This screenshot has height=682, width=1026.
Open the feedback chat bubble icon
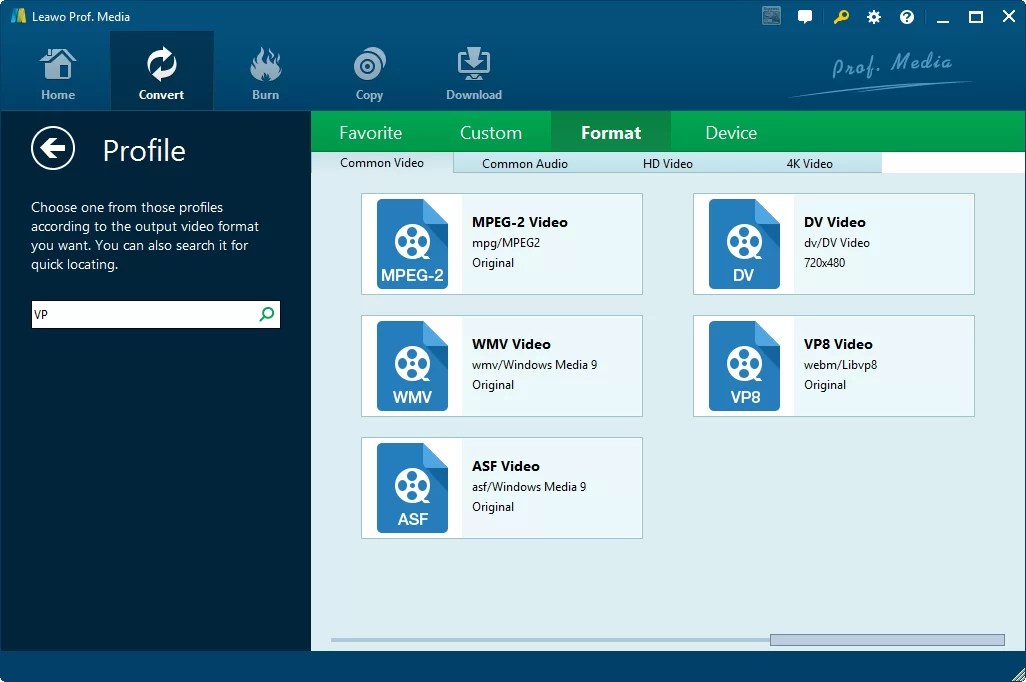point(805,16)
